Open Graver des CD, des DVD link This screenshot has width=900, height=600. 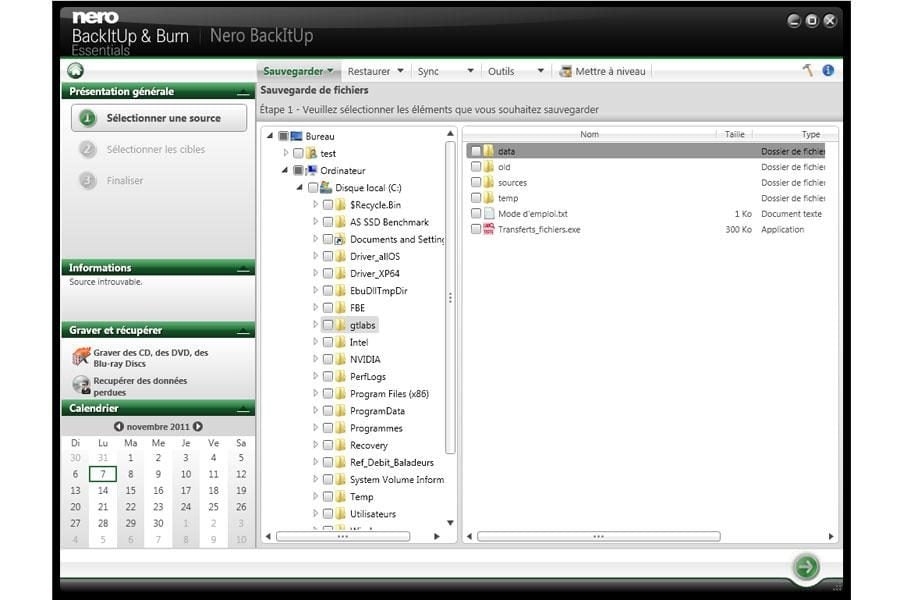[151, 358]
